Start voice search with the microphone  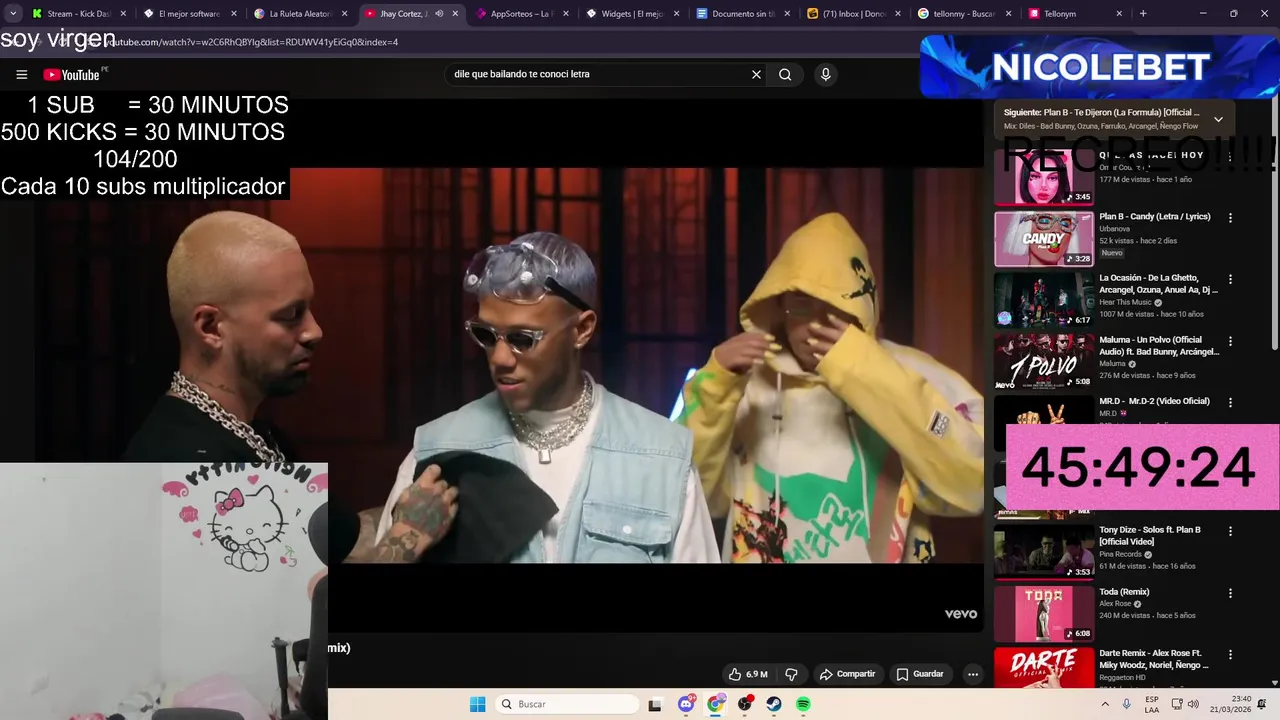[825, 74]
